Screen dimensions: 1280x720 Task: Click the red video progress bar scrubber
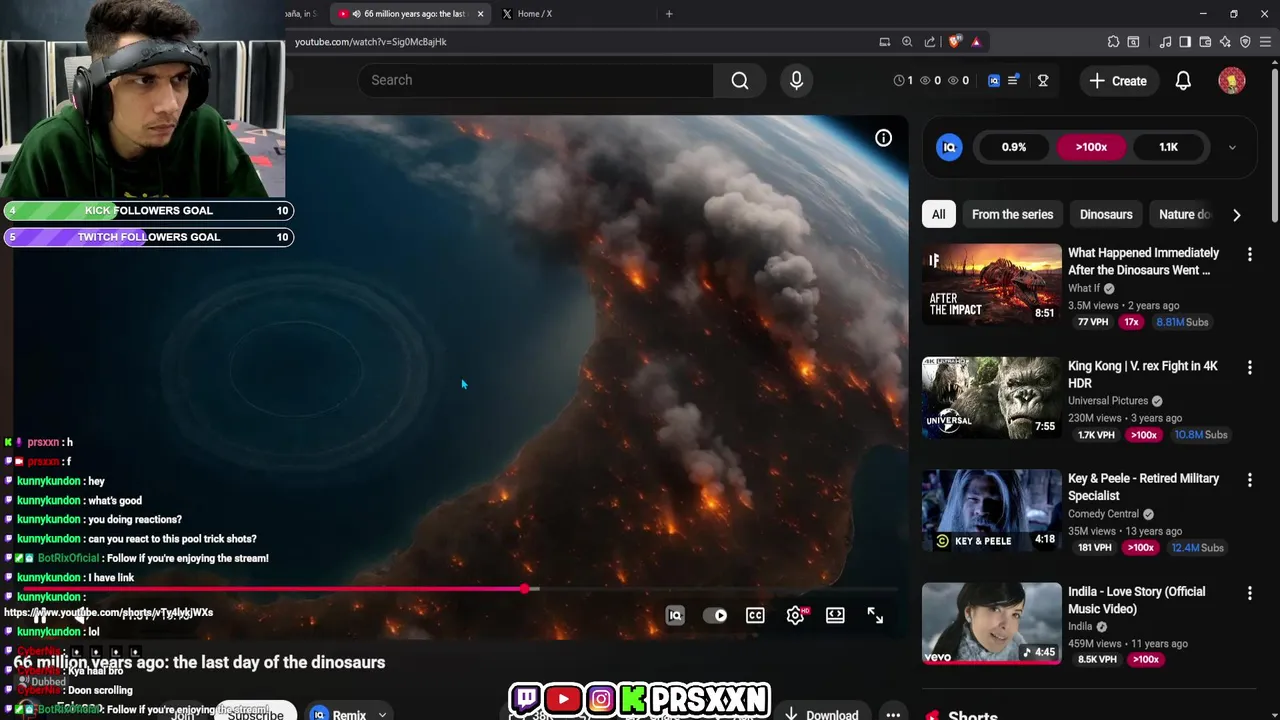click(525, 589)
